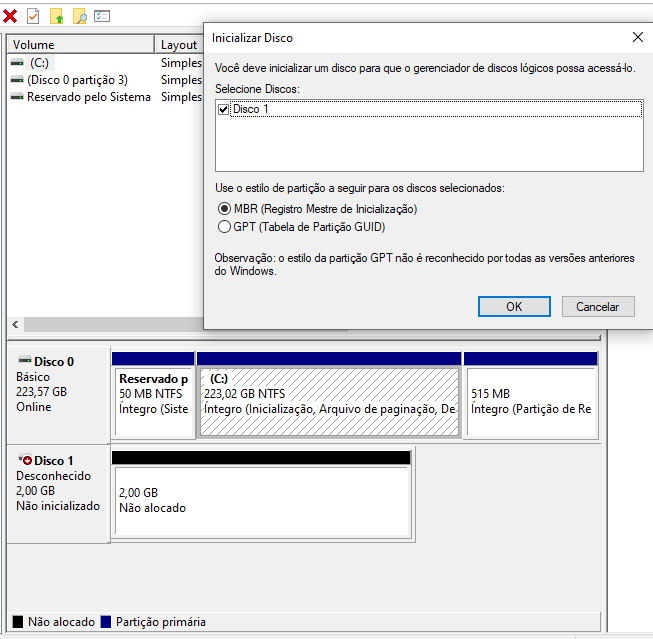653x639 pixels.
Task: Sort by the Volume column header
Action: click(81, 45)
